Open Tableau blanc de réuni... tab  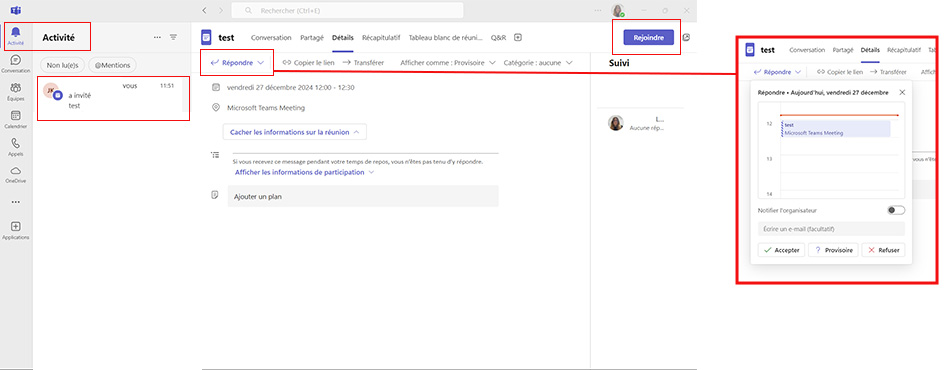(x=445, y=38)
